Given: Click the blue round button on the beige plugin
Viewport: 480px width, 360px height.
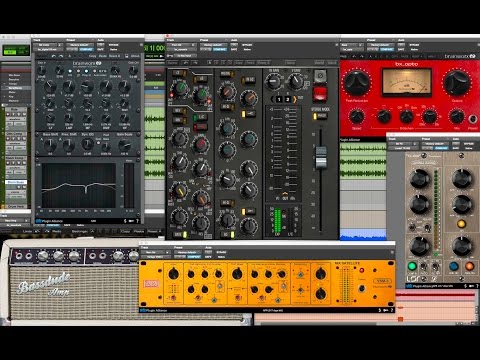Looking at the screenshot, I should coord(453,266).
